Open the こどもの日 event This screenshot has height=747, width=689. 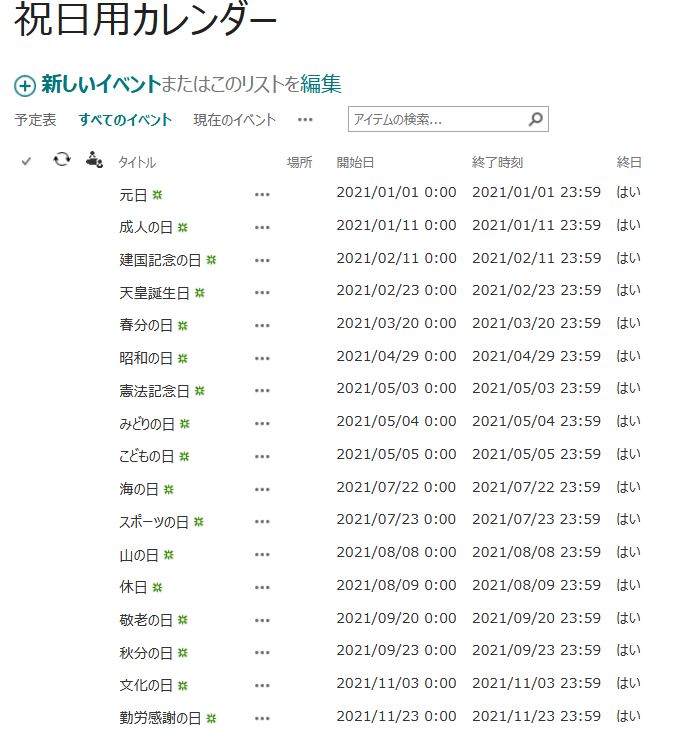point(147,457)
